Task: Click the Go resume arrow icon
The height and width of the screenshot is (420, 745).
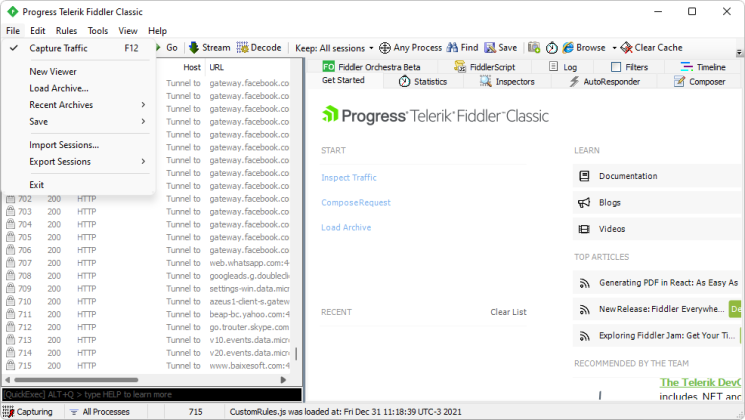Action: pyautogui.click(x=159, y=48)
